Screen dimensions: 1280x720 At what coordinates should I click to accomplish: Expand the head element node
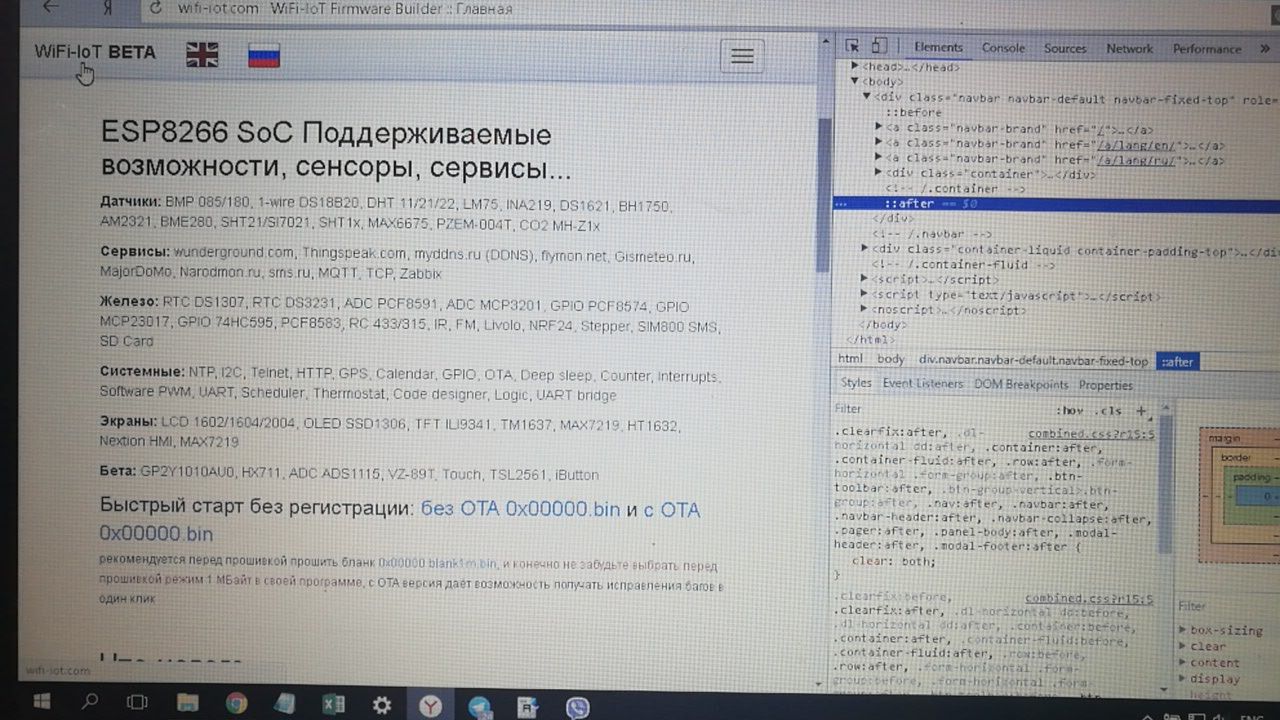pos(855,67)
